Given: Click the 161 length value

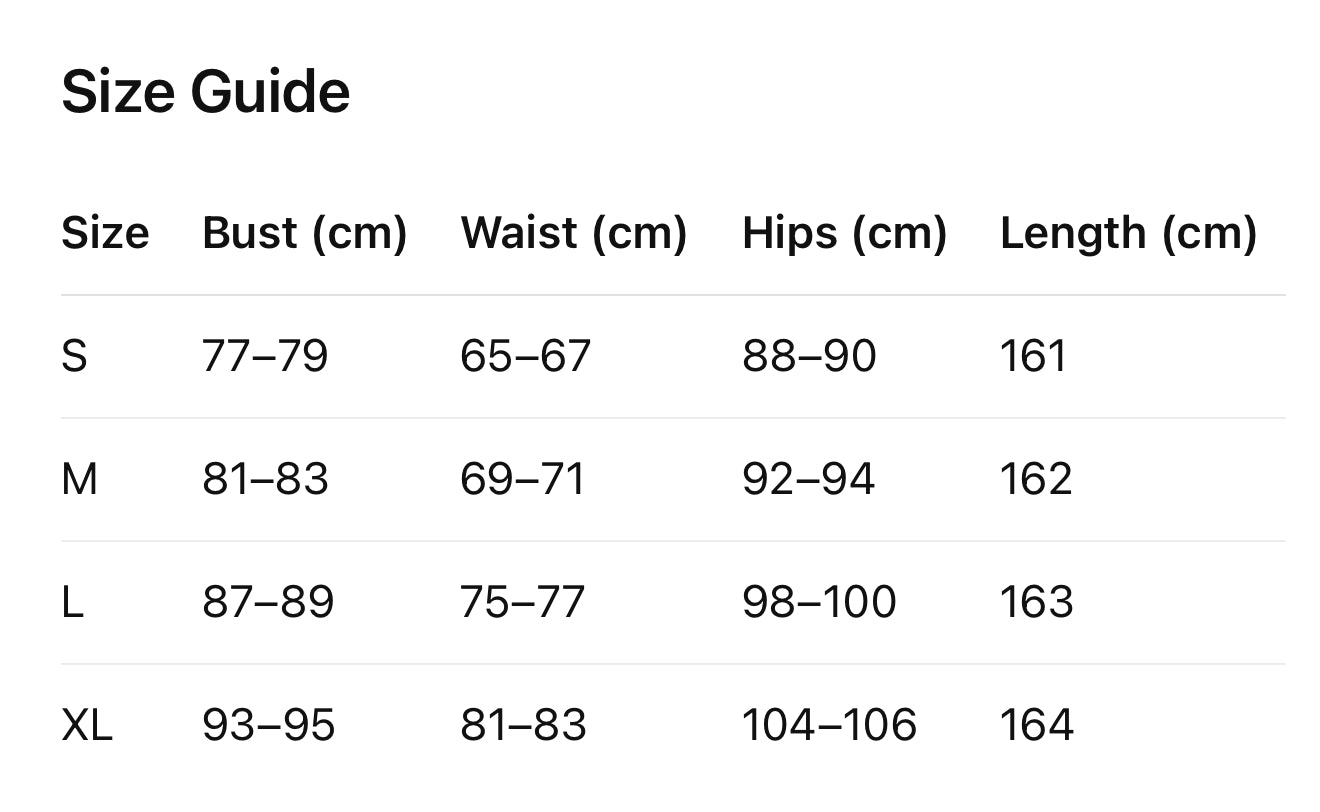Looking at the screenshot, I should tap(1033, 356).
